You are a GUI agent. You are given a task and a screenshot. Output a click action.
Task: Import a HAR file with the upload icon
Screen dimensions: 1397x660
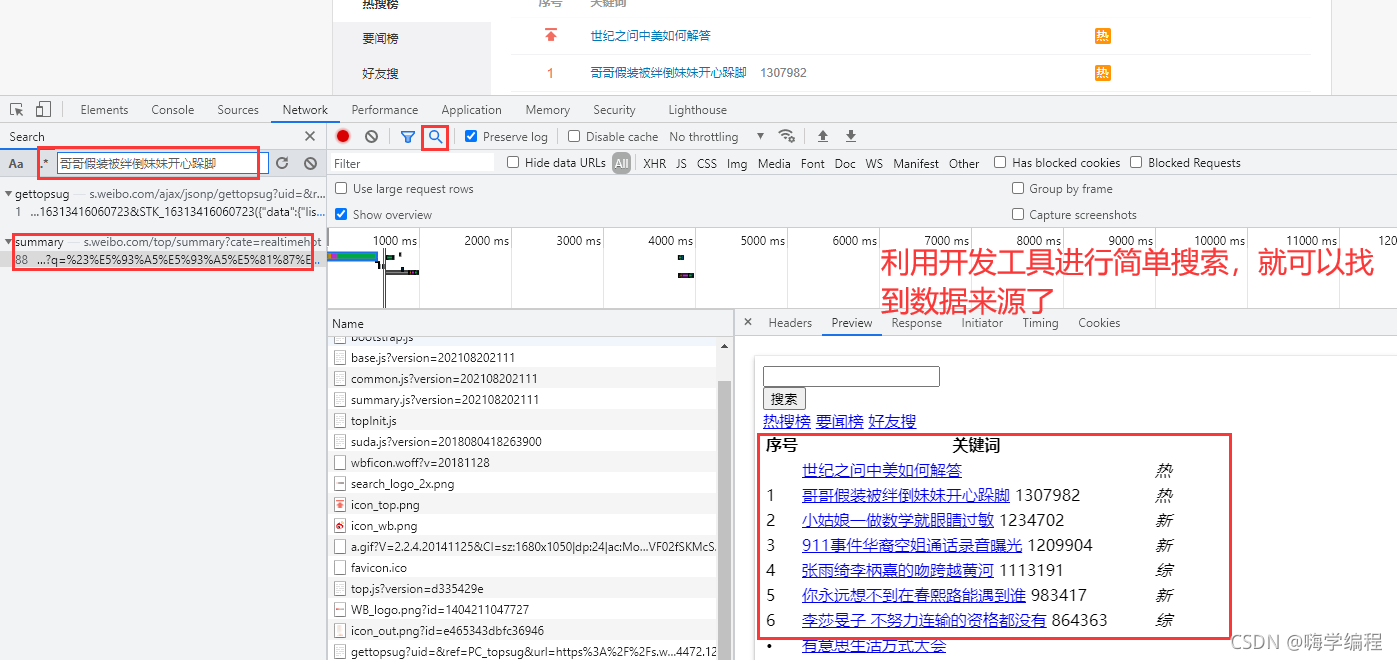821,136
